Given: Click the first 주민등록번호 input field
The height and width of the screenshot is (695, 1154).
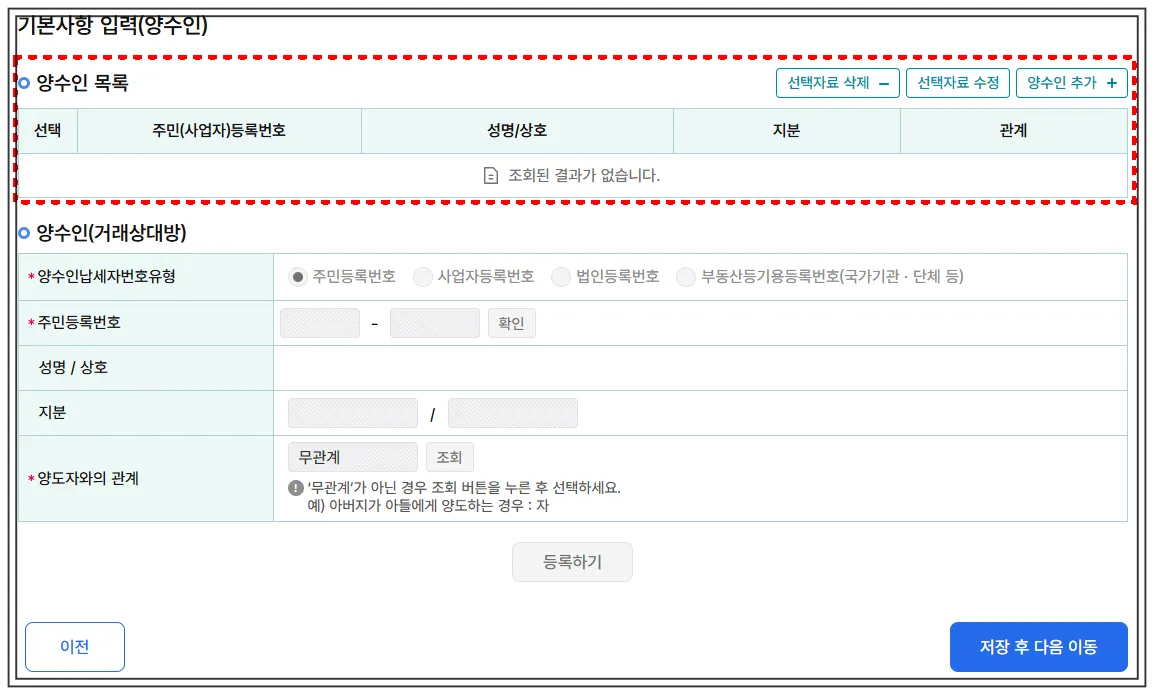Looking at the screenshot, I should 320,322.
